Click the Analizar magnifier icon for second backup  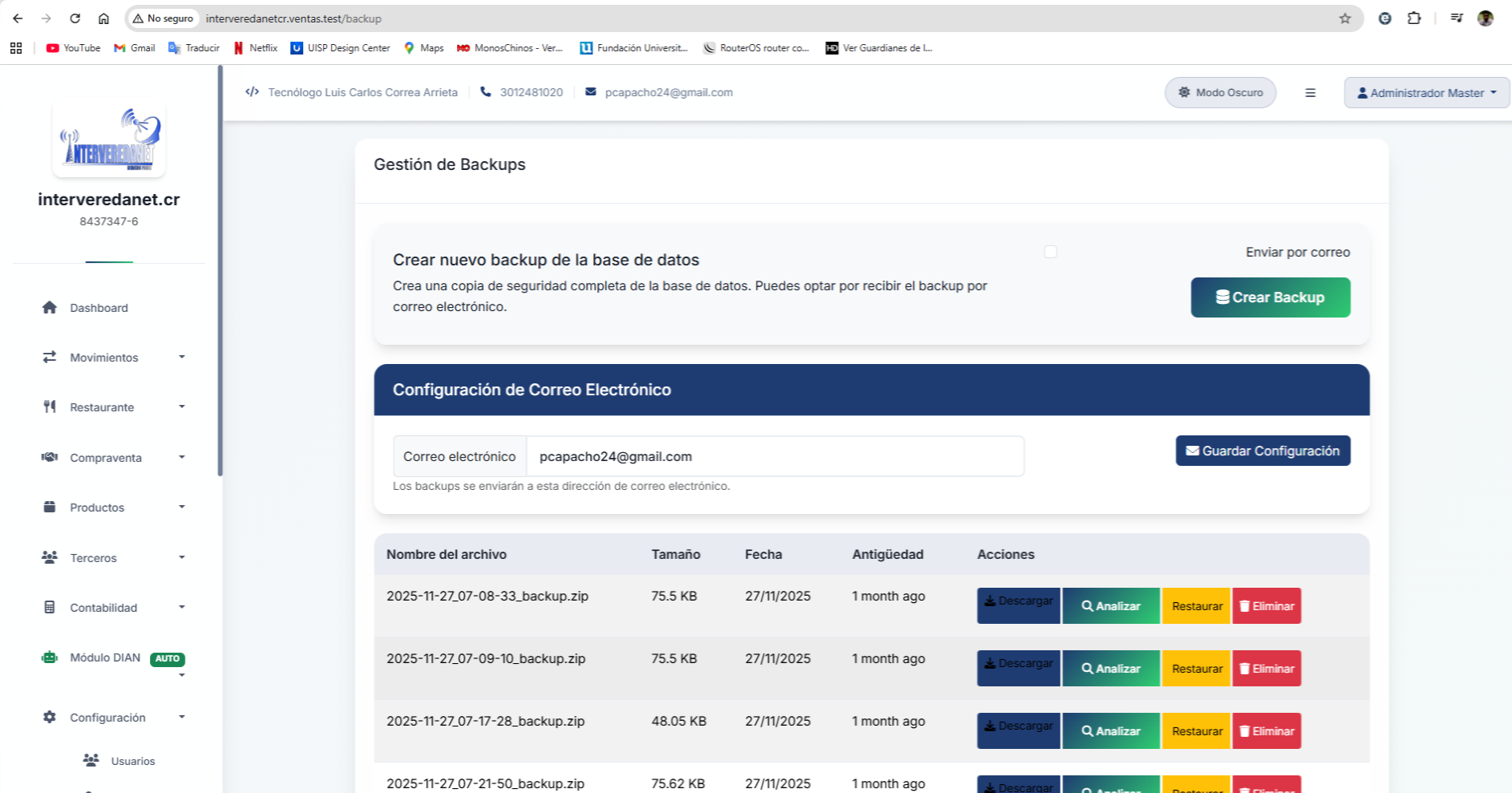pos(1088,668)
